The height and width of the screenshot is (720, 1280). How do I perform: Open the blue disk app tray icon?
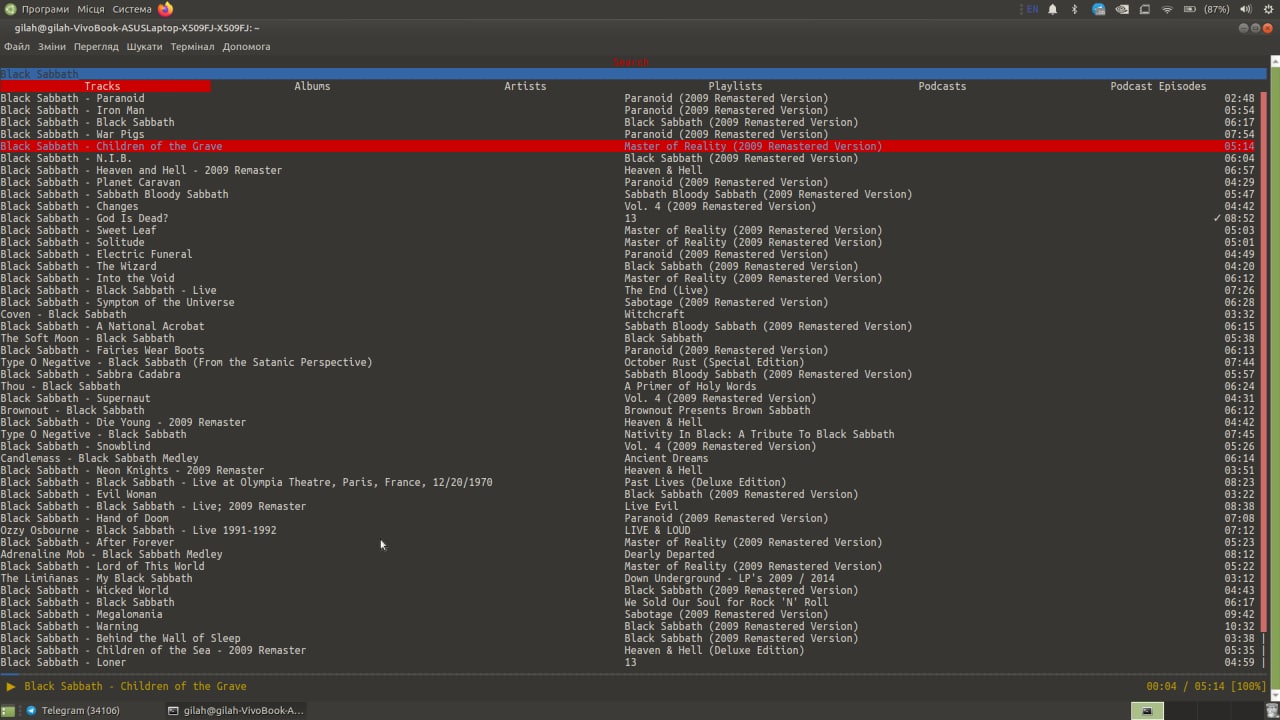click(x=1099, y=9)
